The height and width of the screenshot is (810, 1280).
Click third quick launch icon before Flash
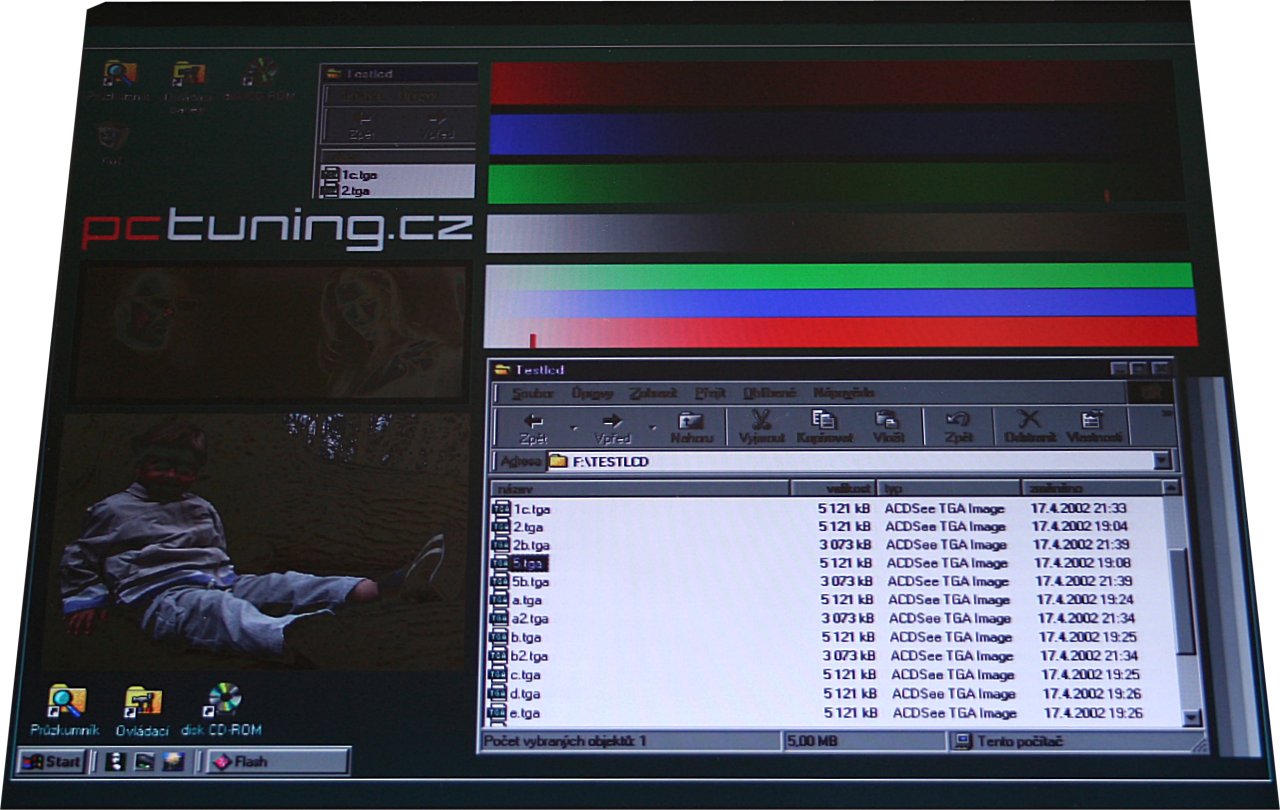coord(174,762)
